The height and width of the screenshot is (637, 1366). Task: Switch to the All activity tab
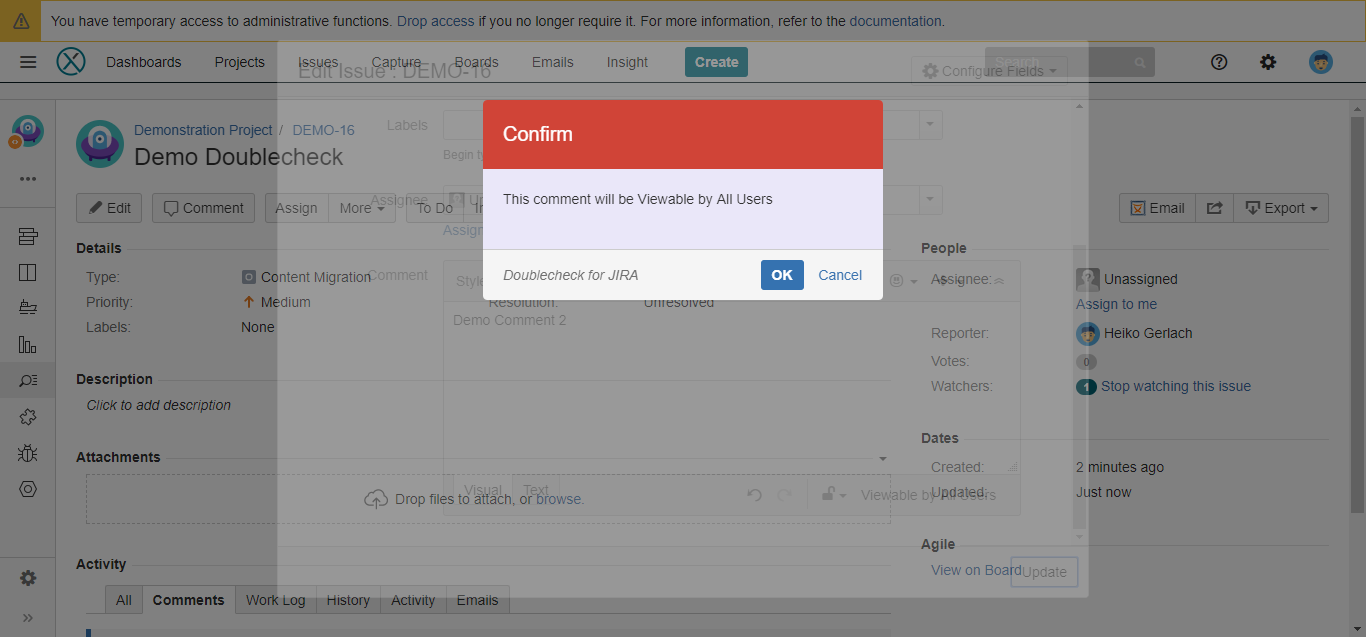pyautogui.click(x=124, y=600)
